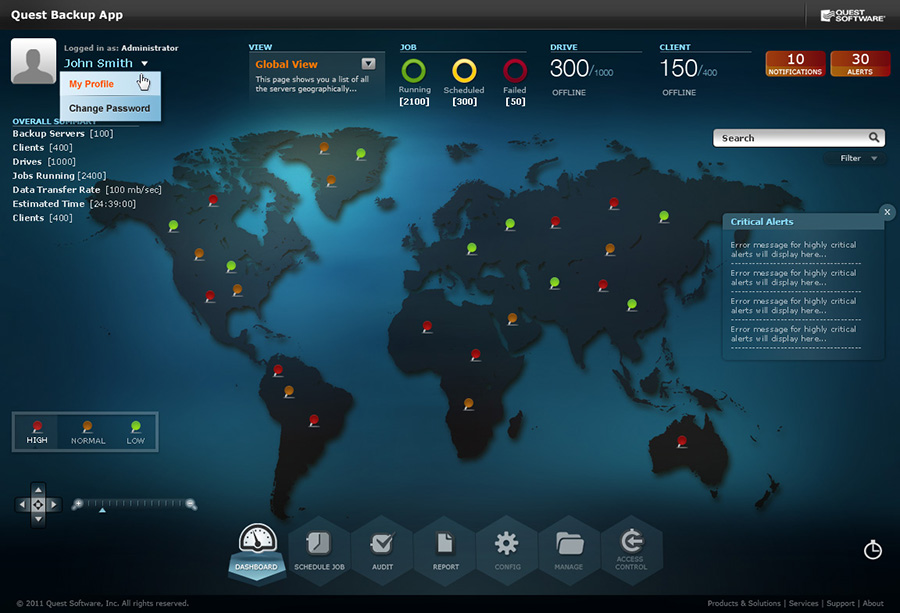This screenshot has height=613, width=900.
Task: Open the Audit checkmark icon
Action: point(382,543)
